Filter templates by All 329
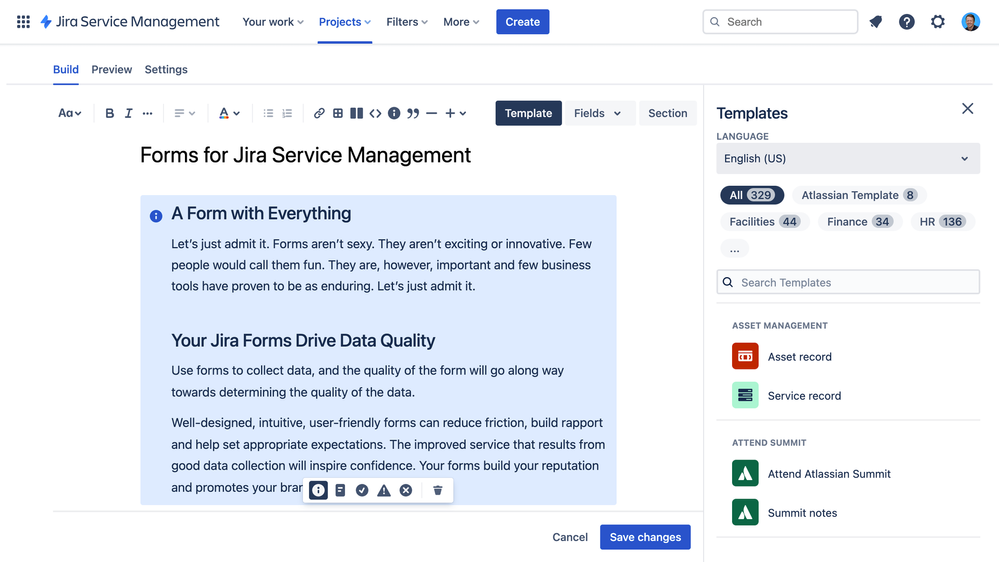The width and height of the screenshot is (999, 562). 752,195
